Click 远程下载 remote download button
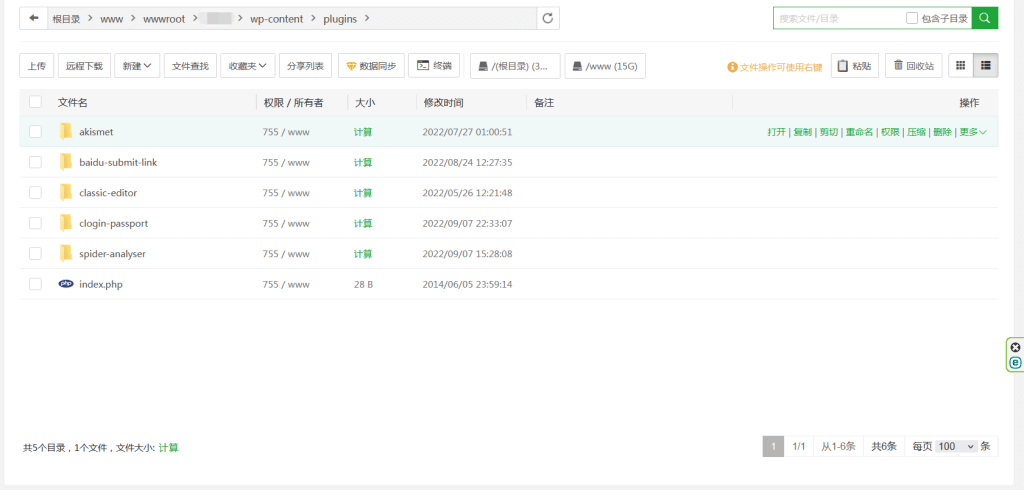Image resolution: width=1024 pixels, height=490 pixels. tap(85, 65)
